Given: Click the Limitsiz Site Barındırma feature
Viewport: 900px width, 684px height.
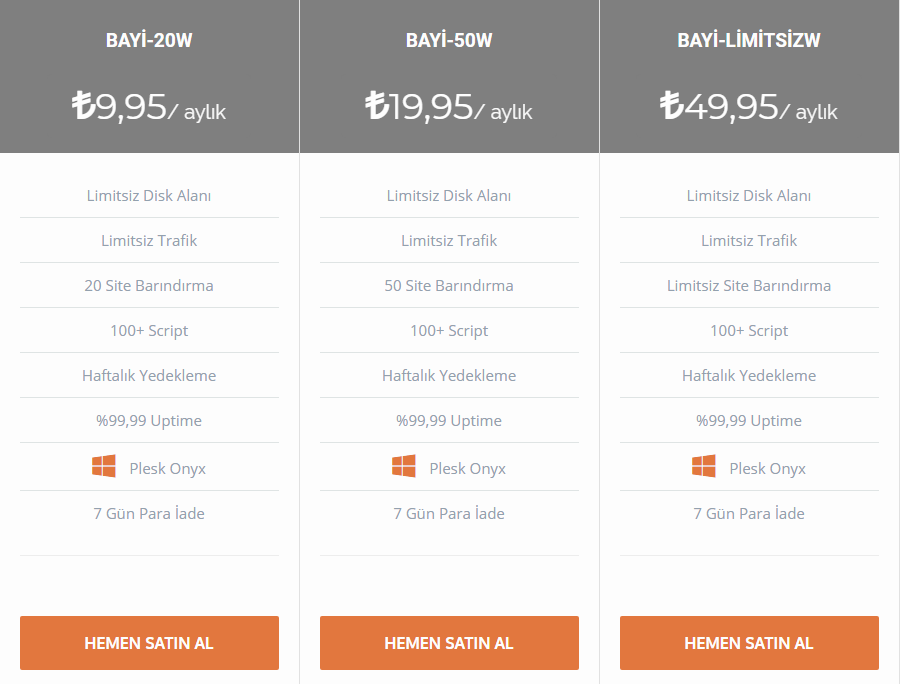Looking at the screenshot, I should pos(749,285).
